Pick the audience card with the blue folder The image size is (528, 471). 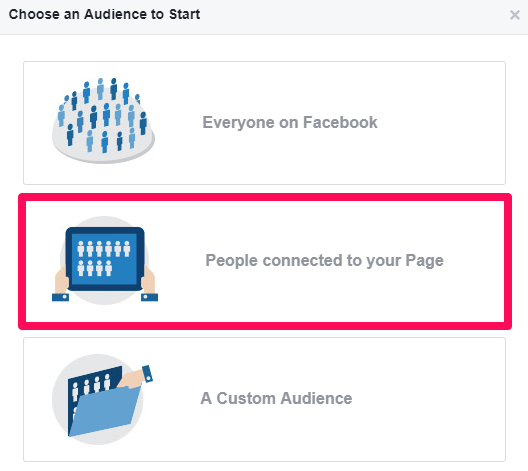(x=264, y=399)
